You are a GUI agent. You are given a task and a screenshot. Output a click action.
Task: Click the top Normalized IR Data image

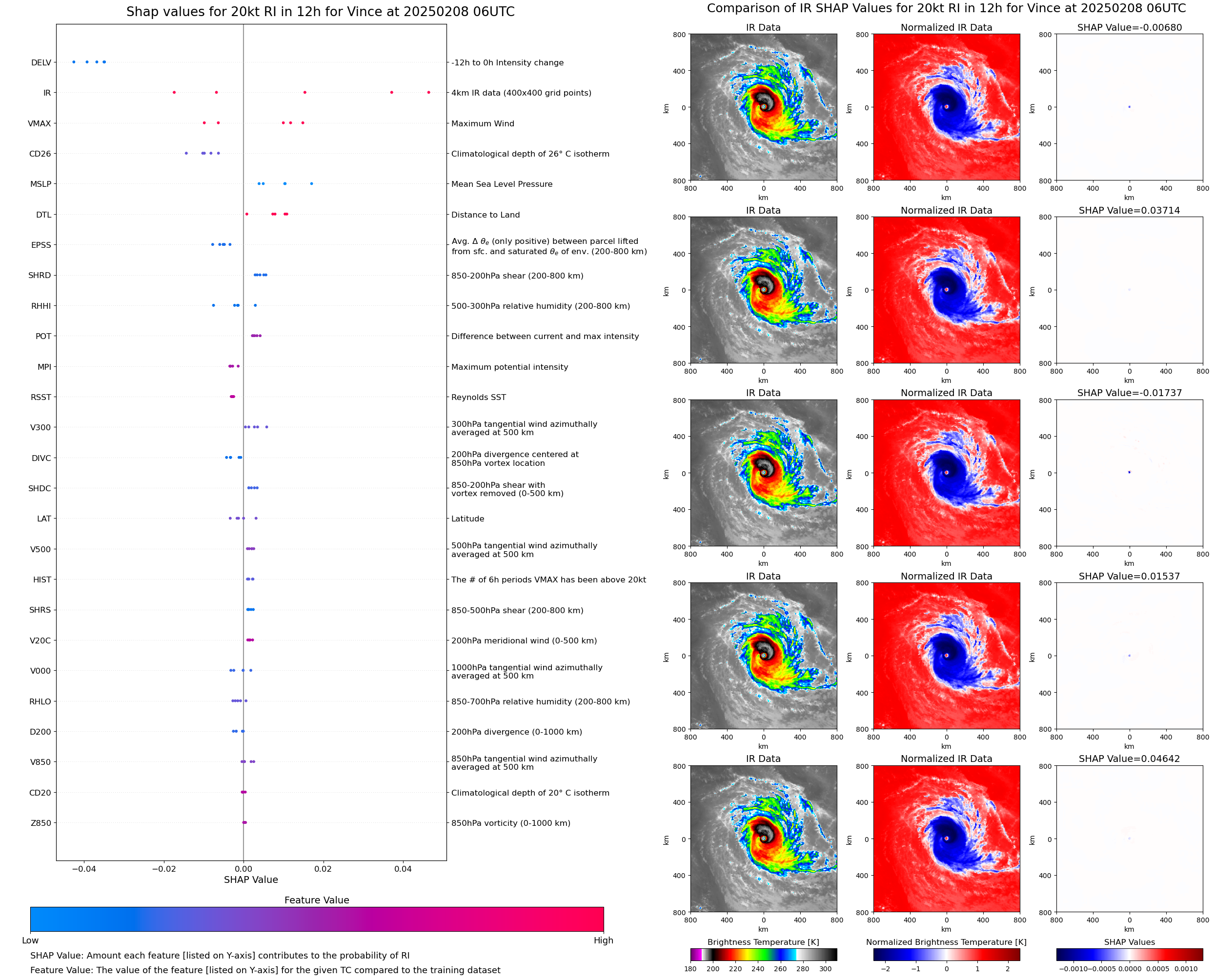[x=946, y=107]
